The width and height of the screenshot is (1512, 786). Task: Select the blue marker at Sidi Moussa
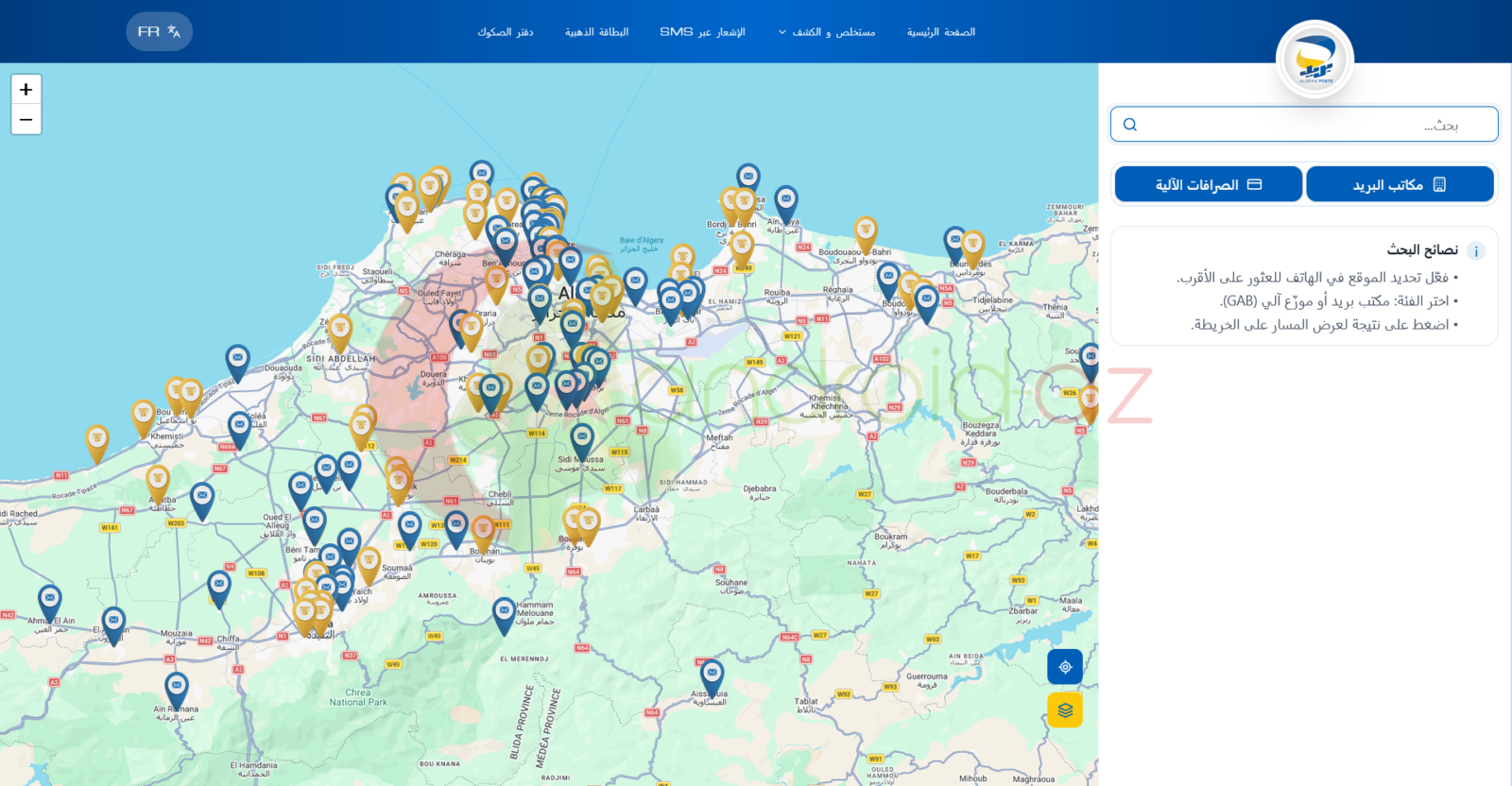(x=582, y=441)
